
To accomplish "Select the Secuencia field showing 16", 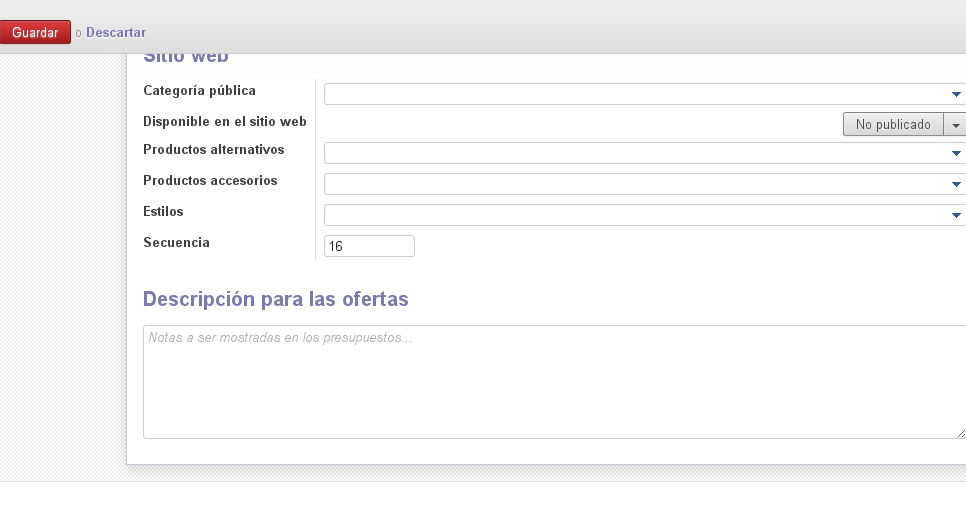I will (369, 246).
